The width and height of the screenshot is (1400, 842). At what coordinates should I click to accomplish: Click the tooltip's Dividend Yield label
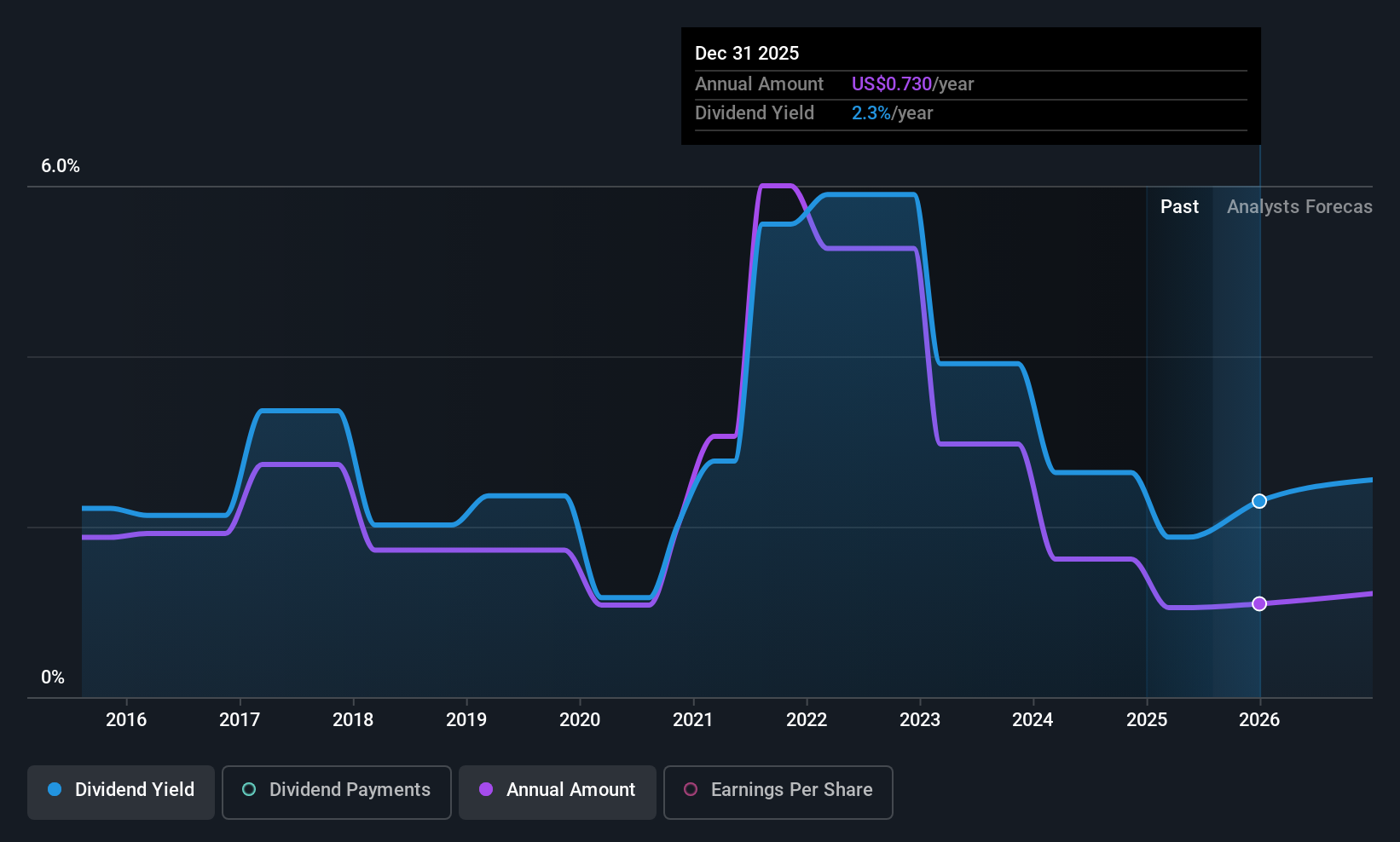click(755, 113)
